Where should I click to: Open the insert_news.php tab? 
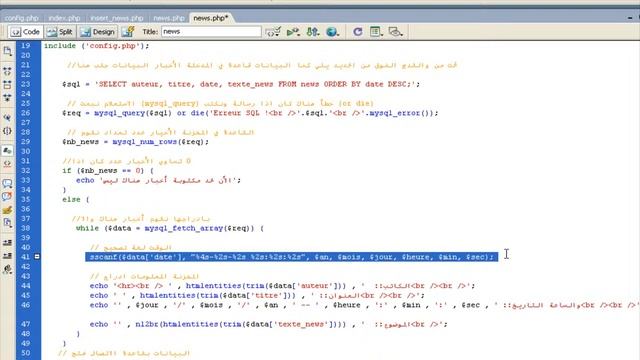tap(116, 18)
